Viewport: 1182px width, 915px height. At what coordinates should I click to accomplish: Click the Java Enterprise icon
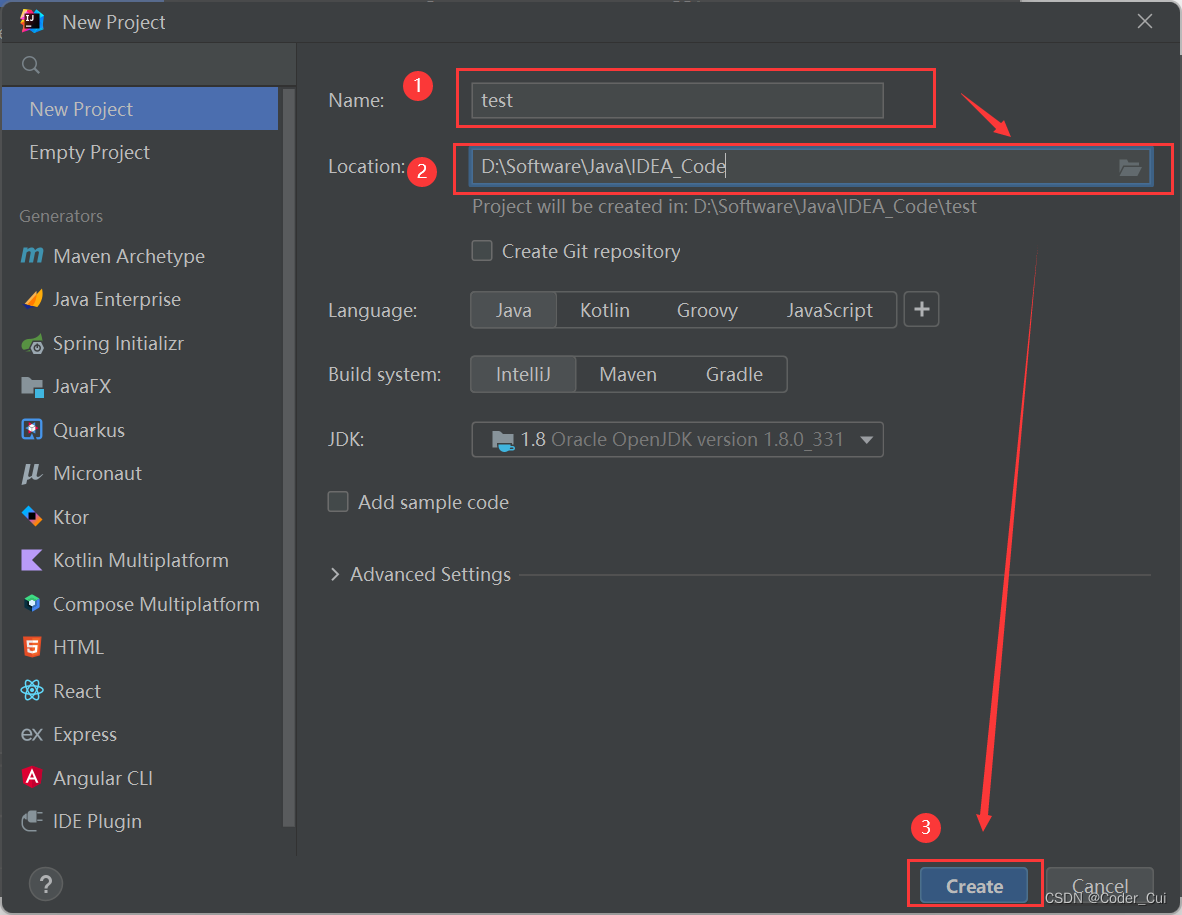tap(33, 299)
